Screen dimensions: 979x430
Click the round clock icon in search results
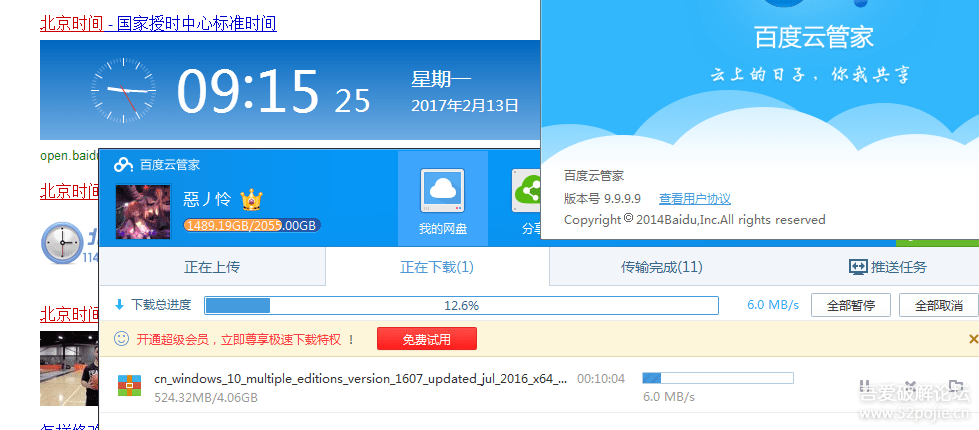click(61, 243)
